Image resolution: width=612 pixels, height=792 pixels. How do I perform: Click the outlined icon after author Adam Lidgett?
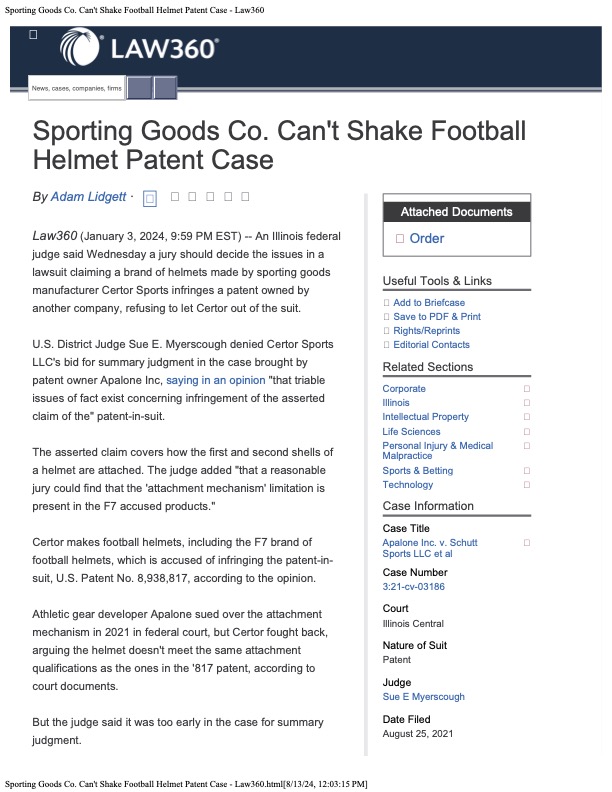[150, 198]
